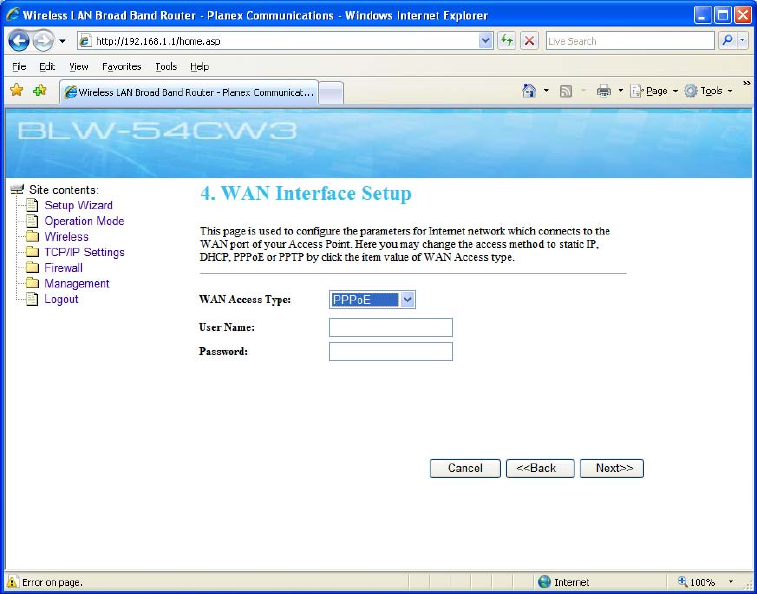The height and width of the screenshot is (594, 757).
Task: Click the Logout page icon
Action: point(32,299)
